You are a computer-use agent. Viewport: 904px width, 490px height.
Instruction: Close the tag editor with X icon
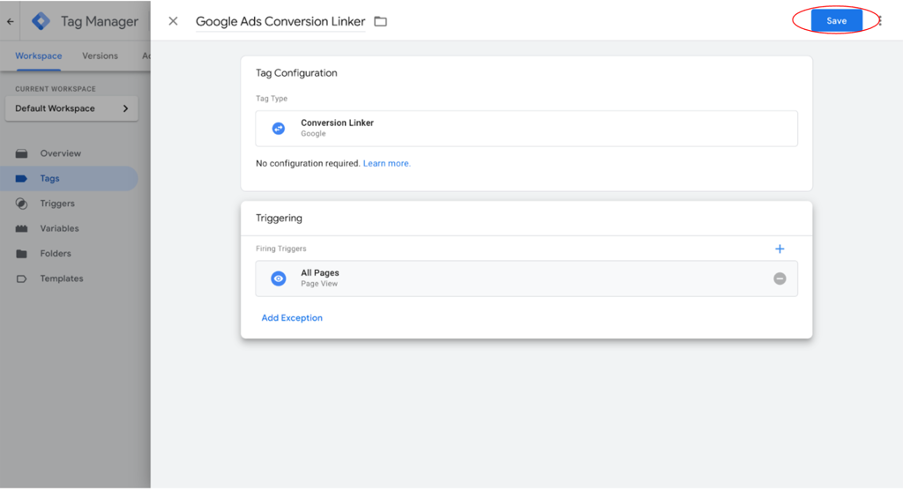173,21
